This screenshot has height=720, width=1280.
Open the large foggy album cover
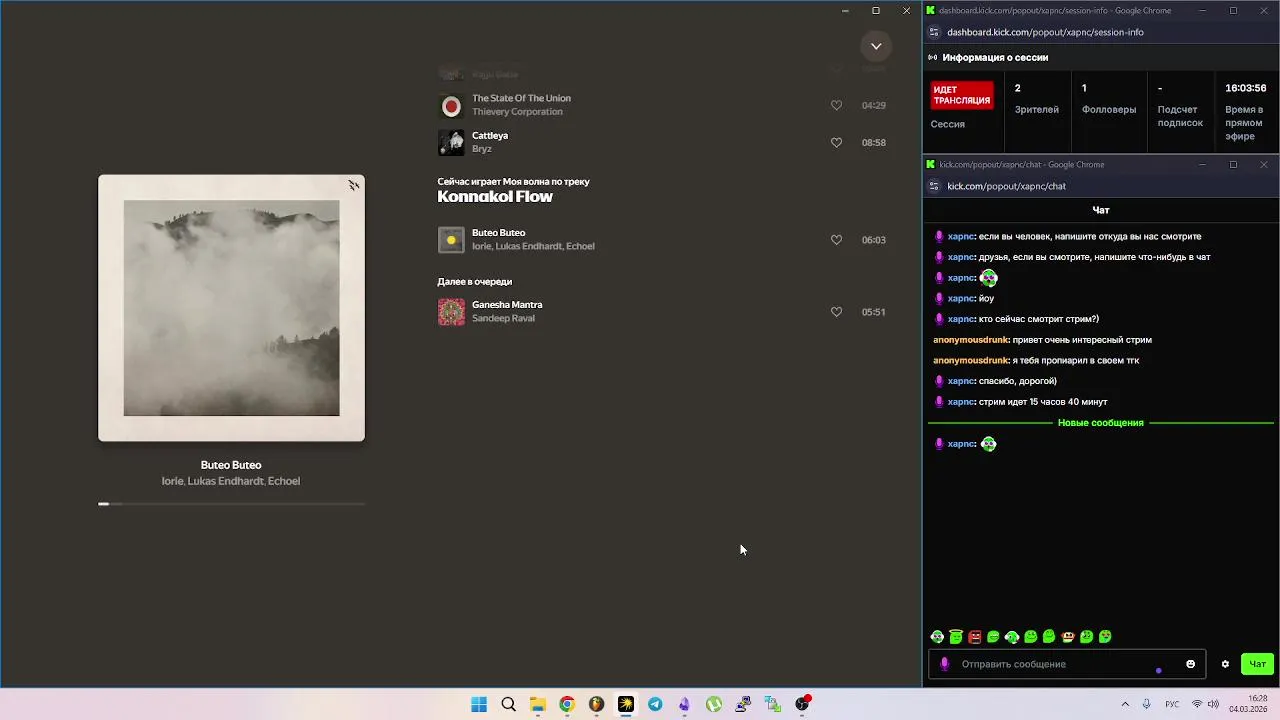pos(231,308)
